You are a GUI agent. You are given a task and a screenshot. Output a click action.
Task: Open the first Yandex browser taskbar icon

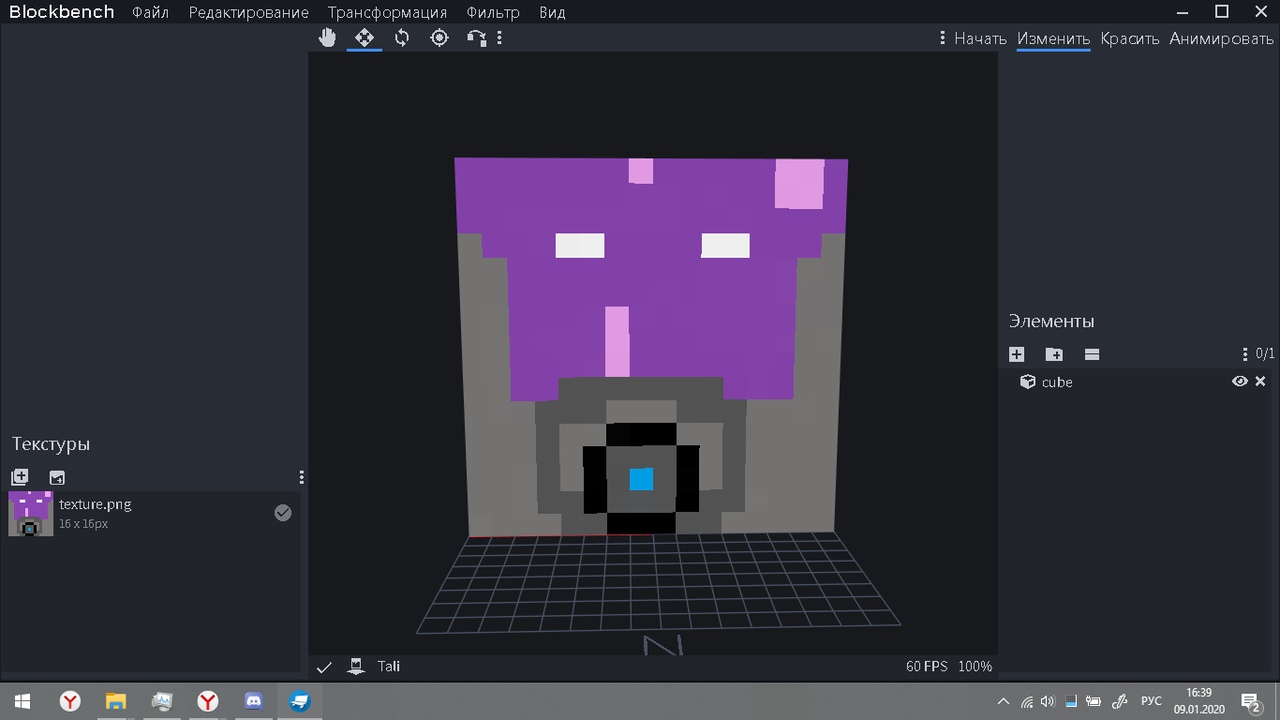tap(70, 702)
